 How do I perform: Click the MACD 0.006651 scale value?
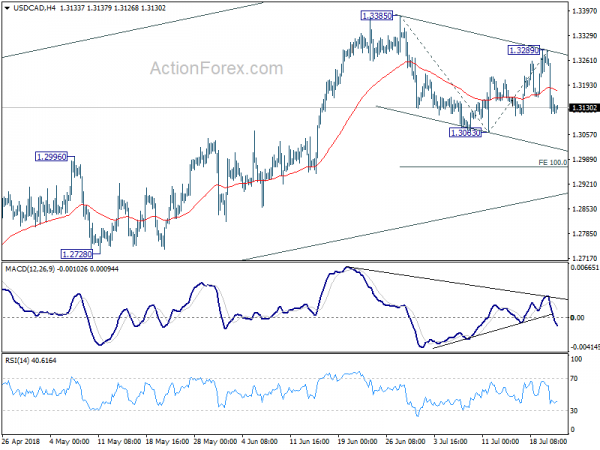584,267
